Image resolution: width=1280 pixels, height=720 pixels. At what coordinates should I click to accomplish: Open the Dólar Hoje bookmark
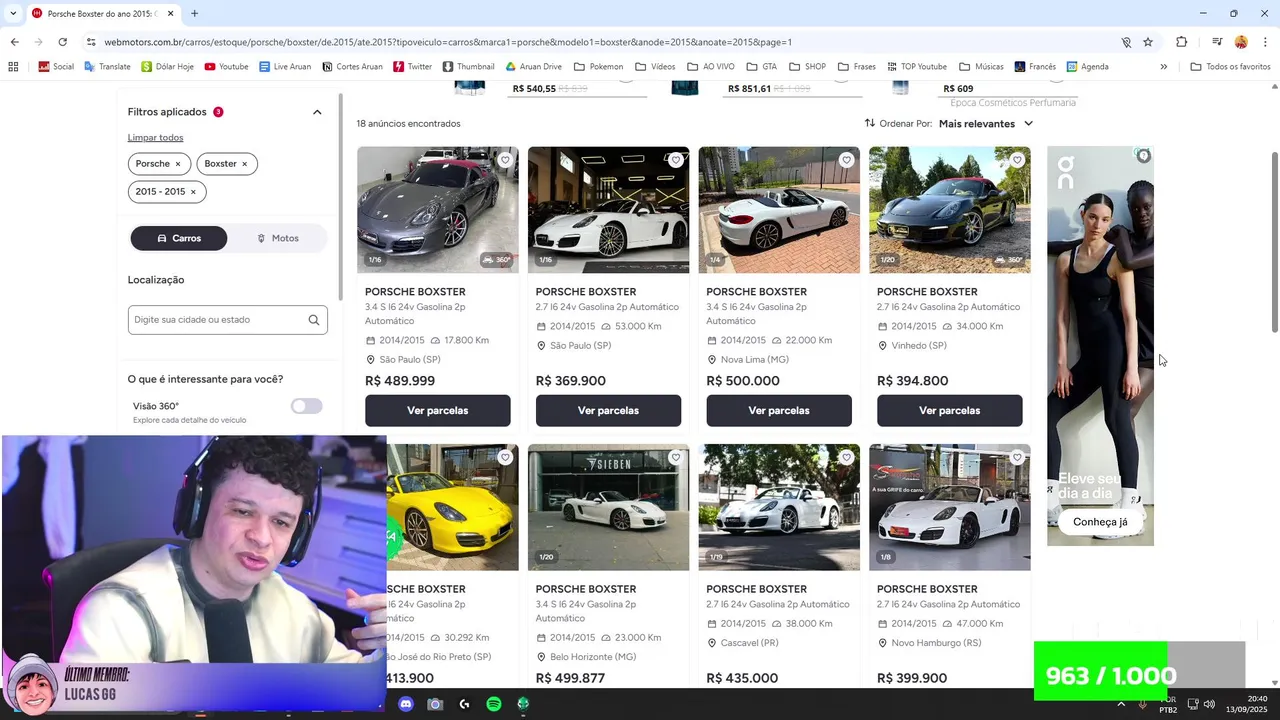(x=167, y=67)
